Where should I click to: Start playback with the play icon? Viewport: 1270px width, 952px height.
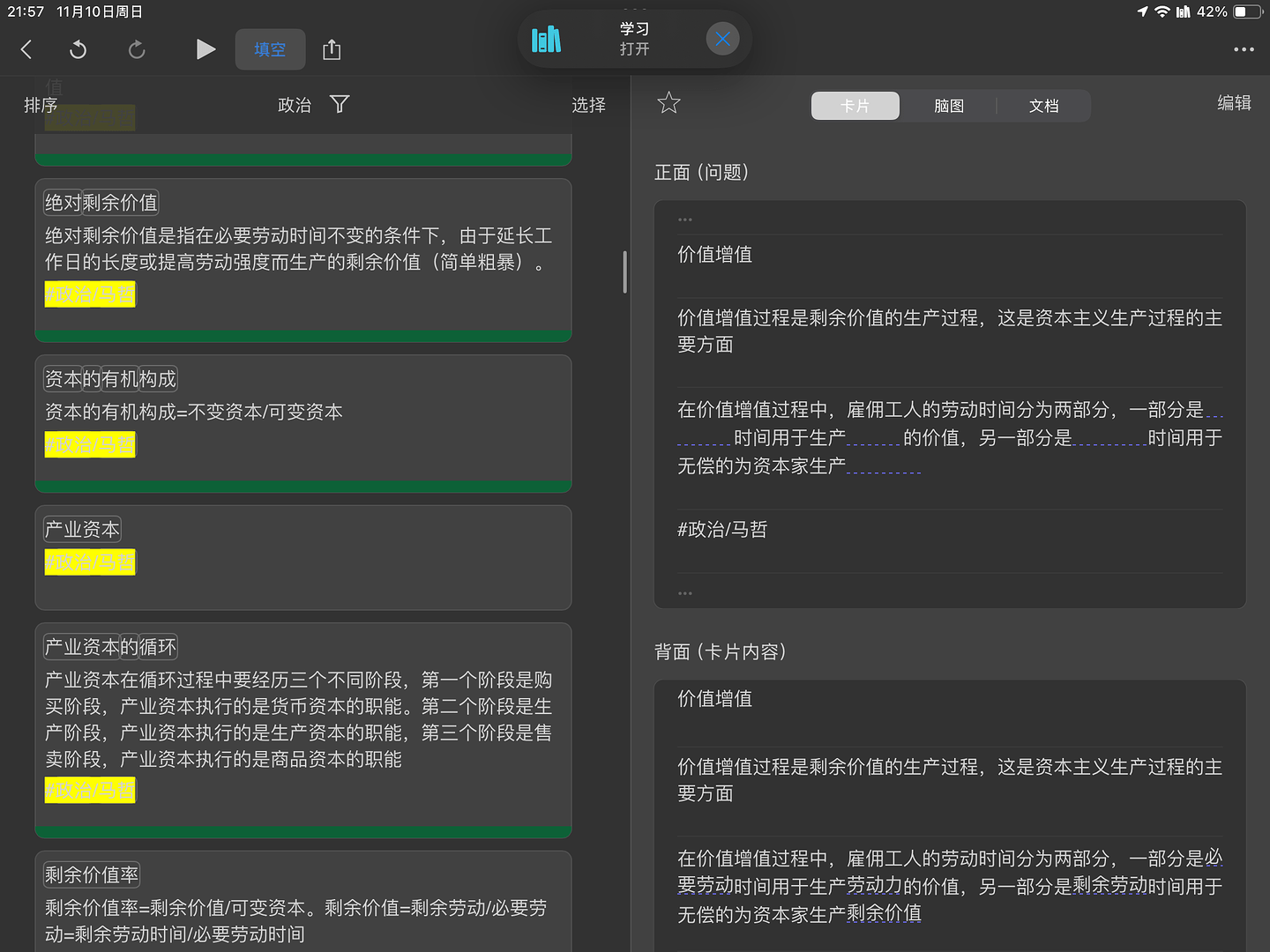(205, 49)
